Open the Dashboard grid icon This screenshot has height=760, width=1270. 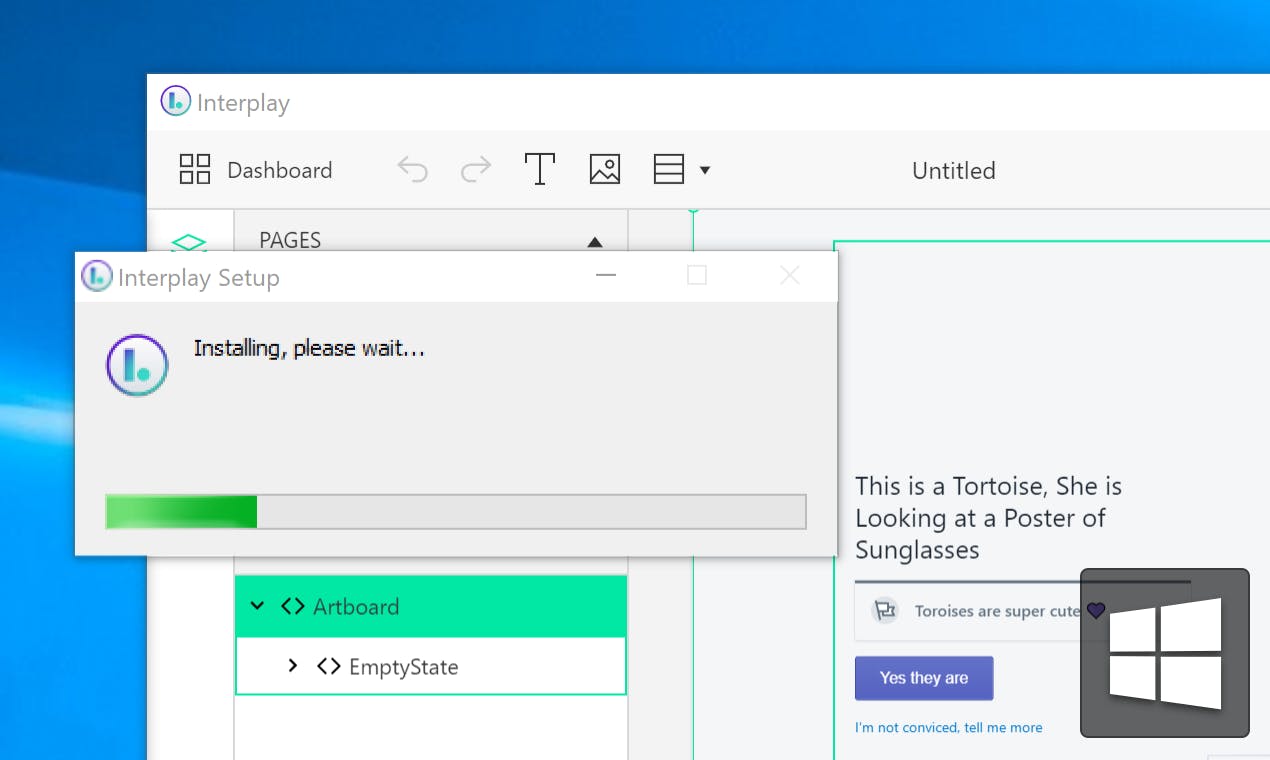click(195, 169)
